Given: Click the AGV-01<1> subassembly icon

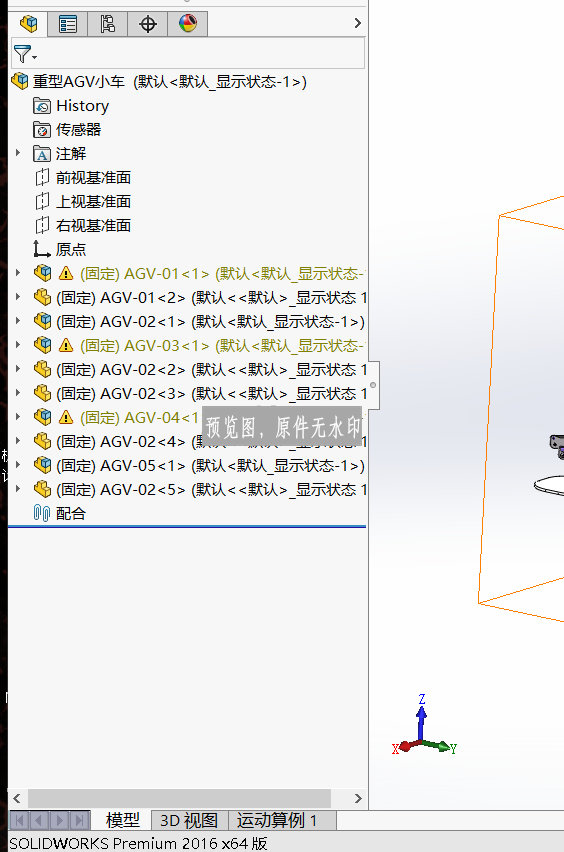Looking at the screenshot, I should [42, 273].
